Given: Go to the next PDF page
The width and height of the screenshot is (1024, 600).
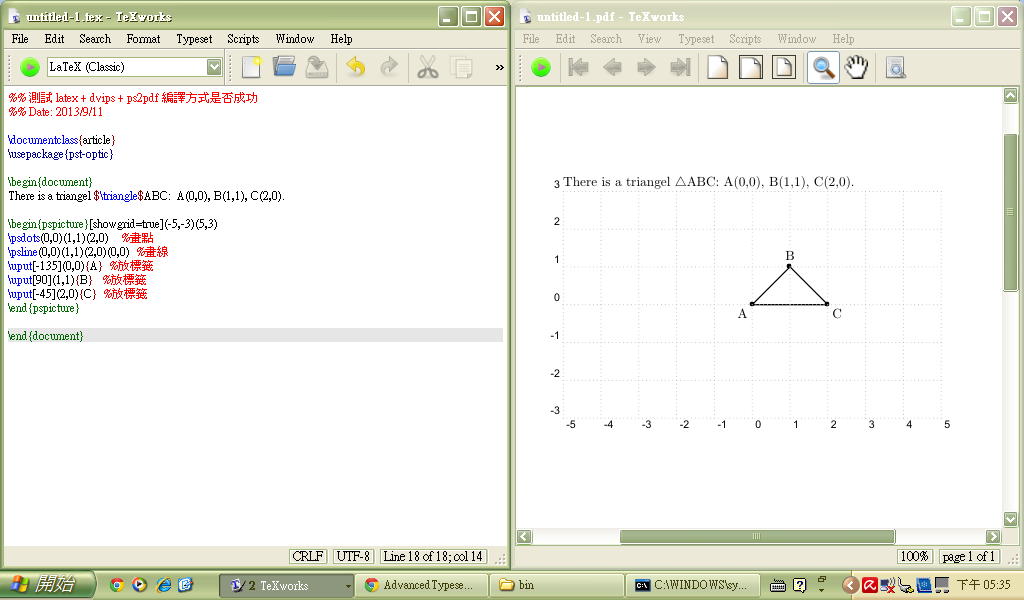Looking at the screenshot, I should pos(647,68).
